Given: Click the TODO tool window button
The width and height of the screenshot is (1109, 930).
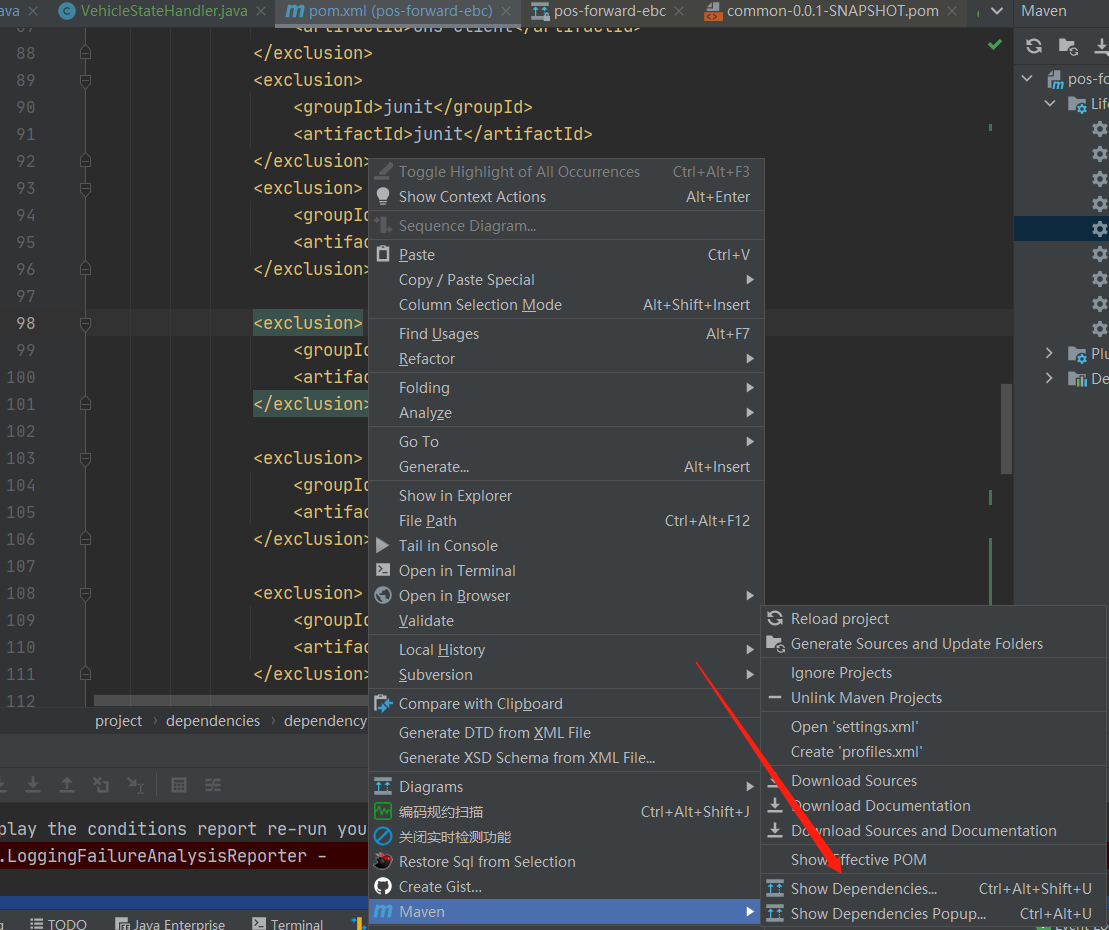Looking at the screenshot, I should tap(58, 922).
